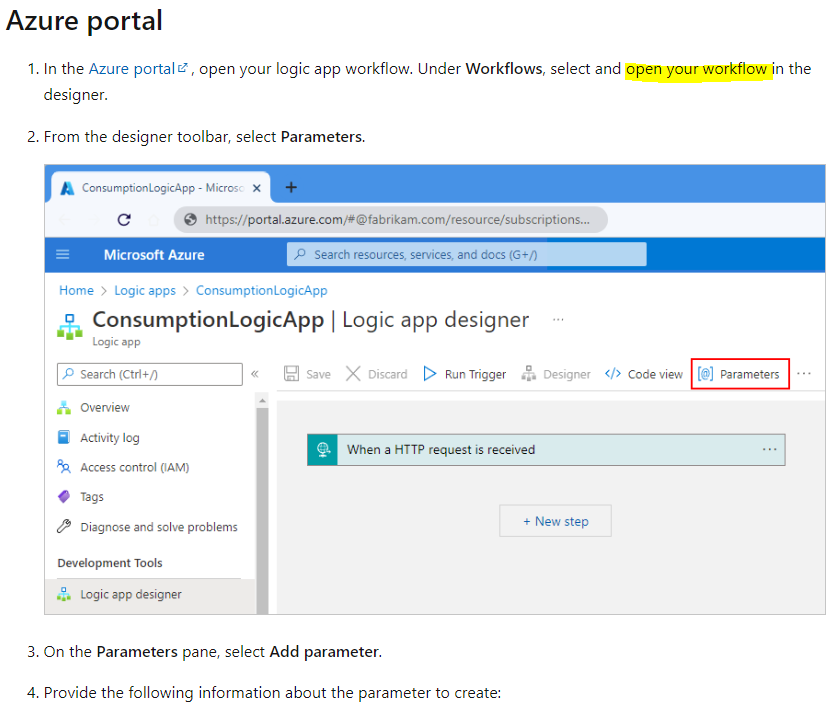Click the Save floppy disk icon

[x=292, y=374]
